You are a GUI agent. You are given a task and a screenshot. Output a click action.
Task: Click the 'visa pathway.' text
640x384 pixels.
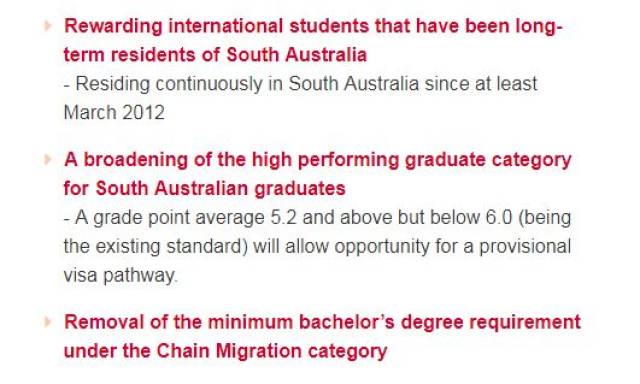pyautogui.click(x=121, y=275)
